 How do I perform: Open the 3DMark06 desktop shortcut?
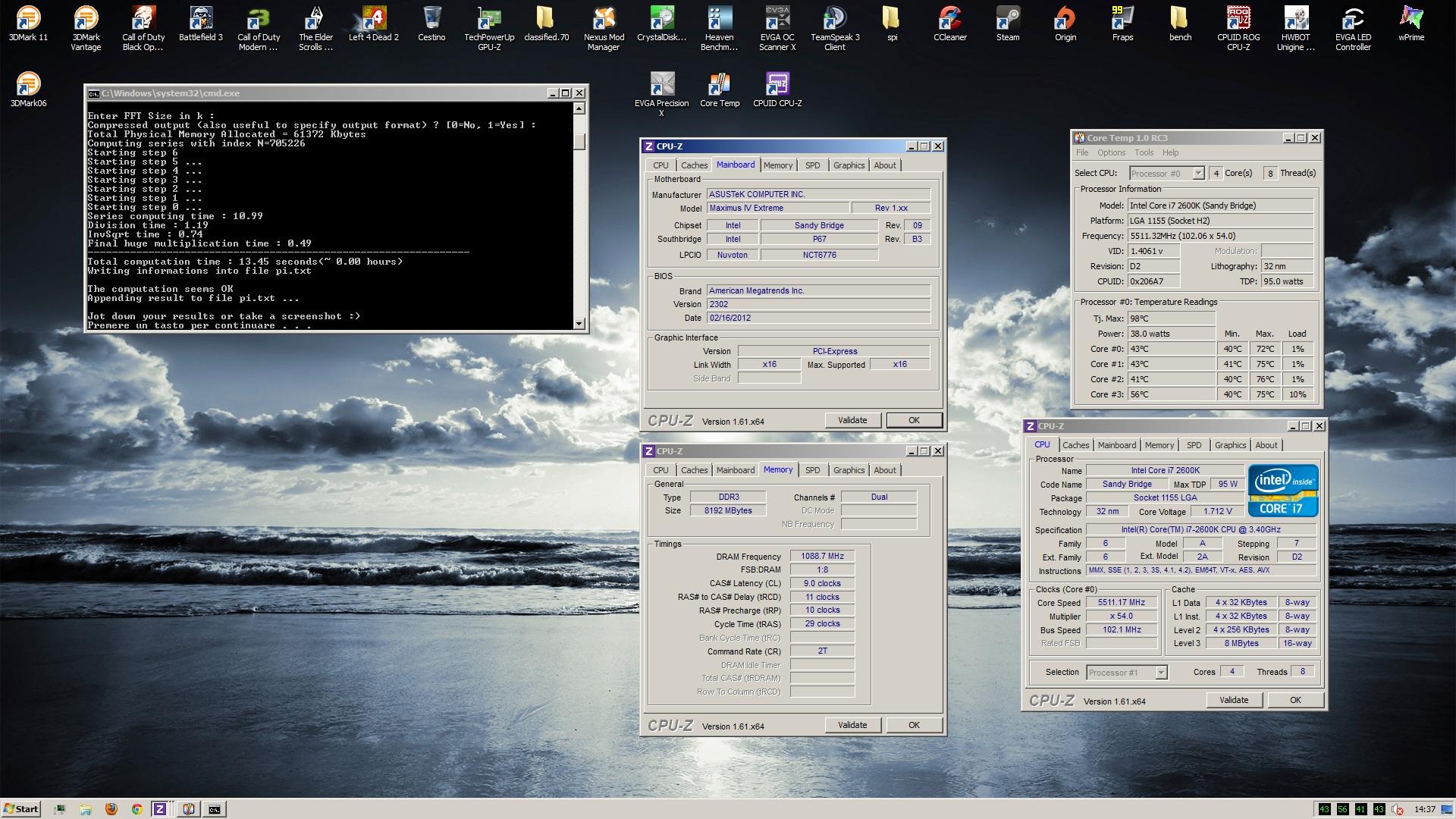click(28, 89)
